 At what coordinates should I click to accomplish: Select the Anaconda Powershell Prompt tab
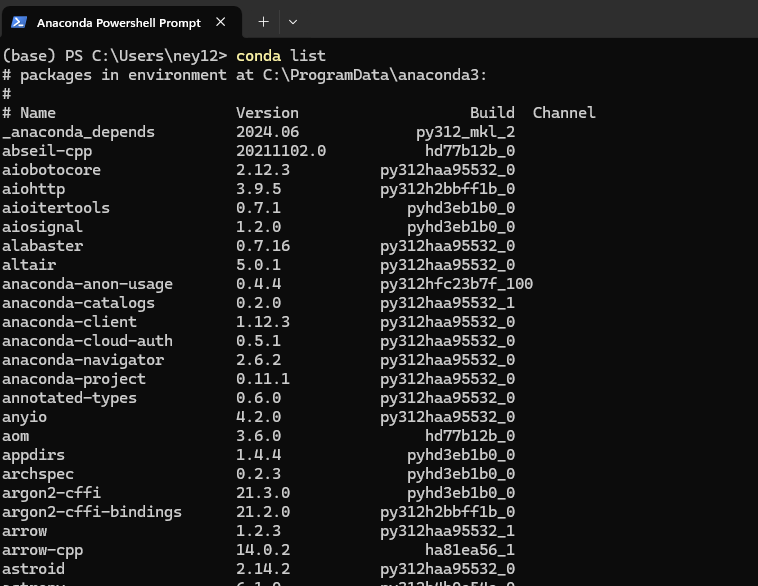coord(121,22)
